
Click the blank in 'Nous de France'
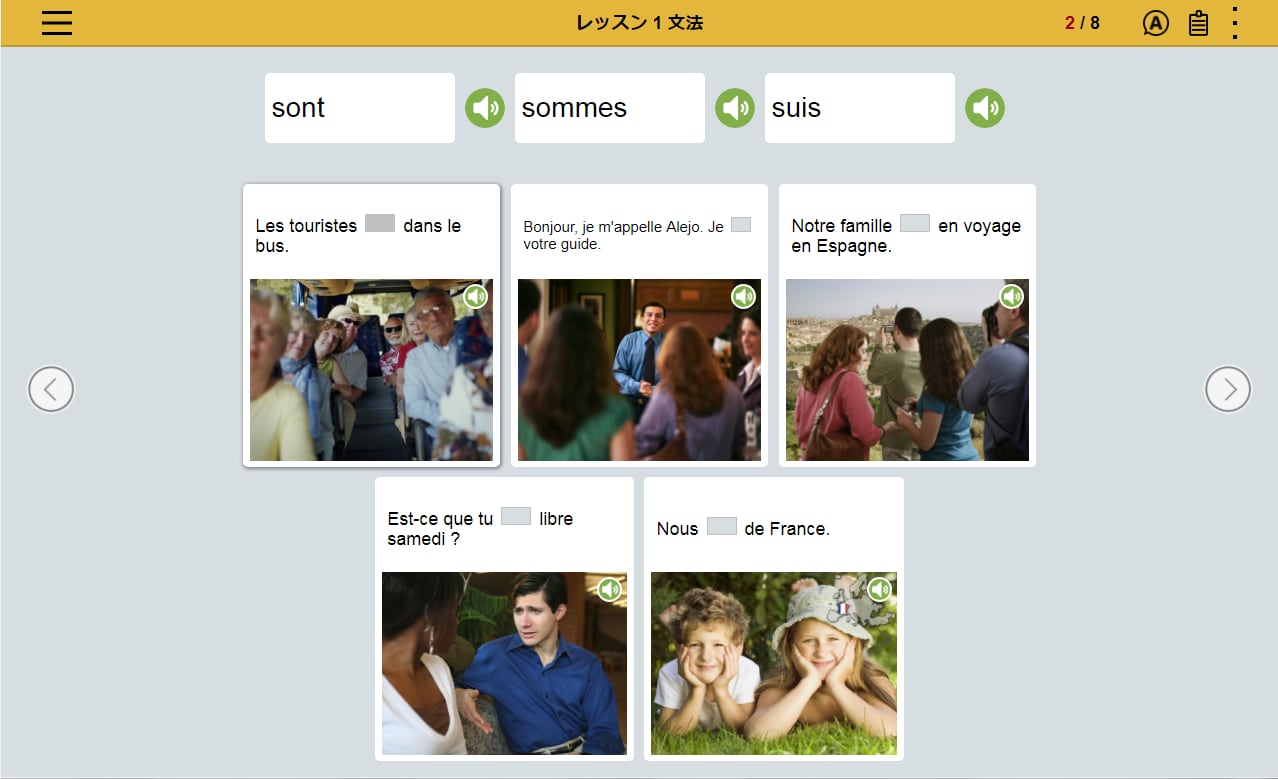point(721,526)
